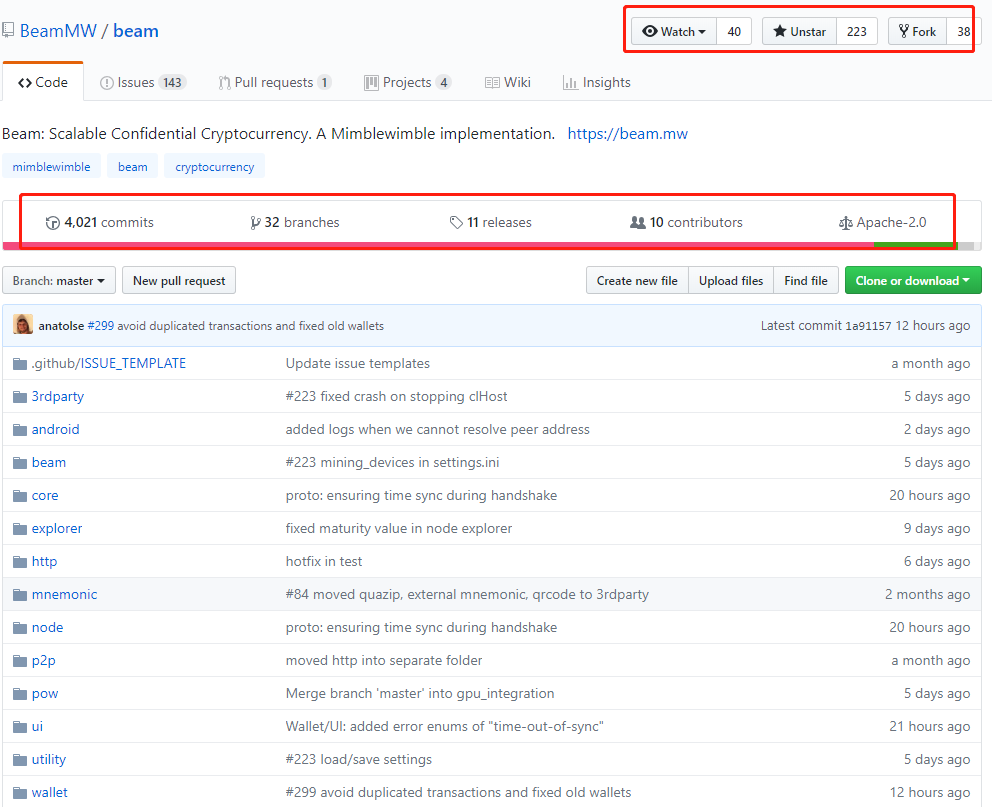The width and height of the screenshot is (992, 807).
Task: Click the http folder icon
Action: tap(20, 562)
